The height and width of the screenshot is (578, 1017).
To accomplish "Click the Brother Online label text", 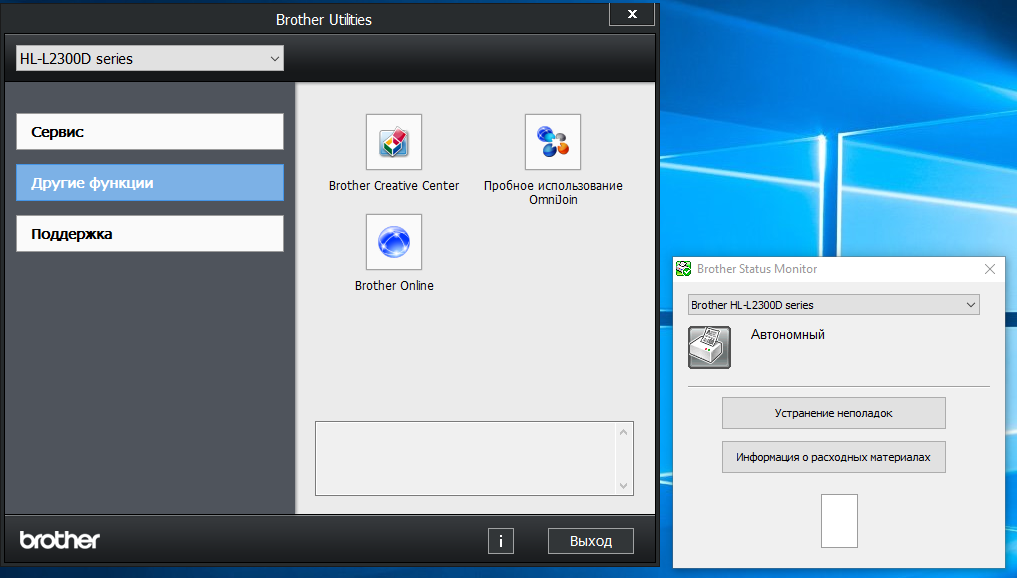I will 394,285.
